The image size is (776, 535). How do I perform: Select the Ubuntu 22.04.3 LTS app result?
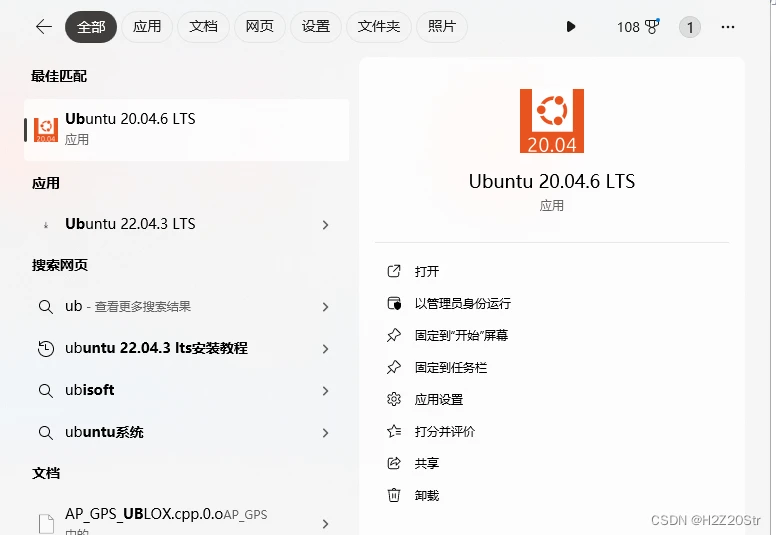187,224
